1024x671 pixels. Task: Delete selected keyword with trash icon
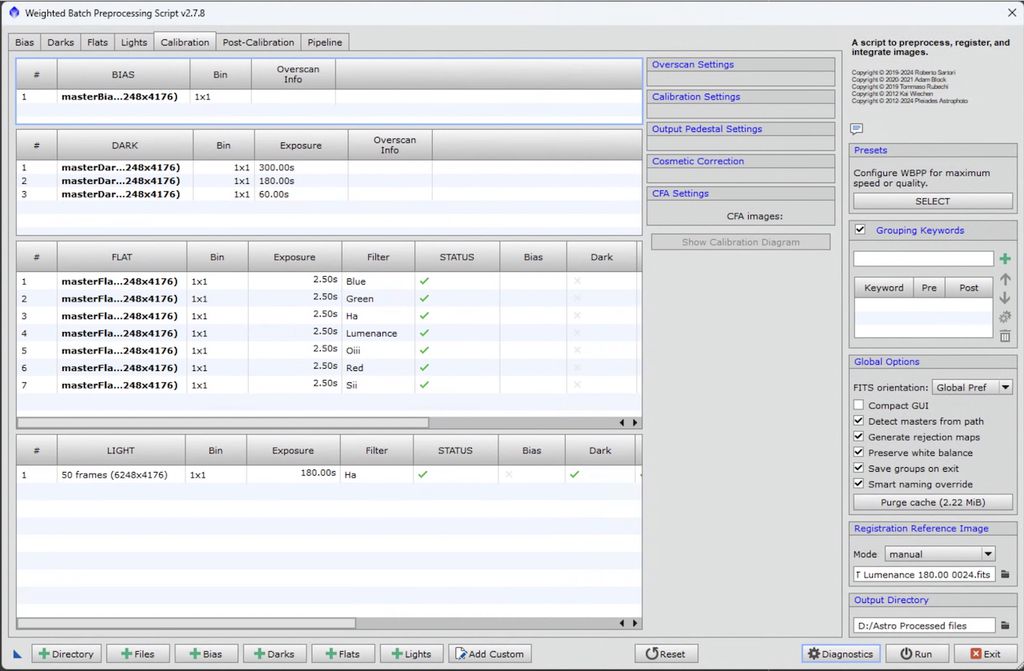(1004, 336)
